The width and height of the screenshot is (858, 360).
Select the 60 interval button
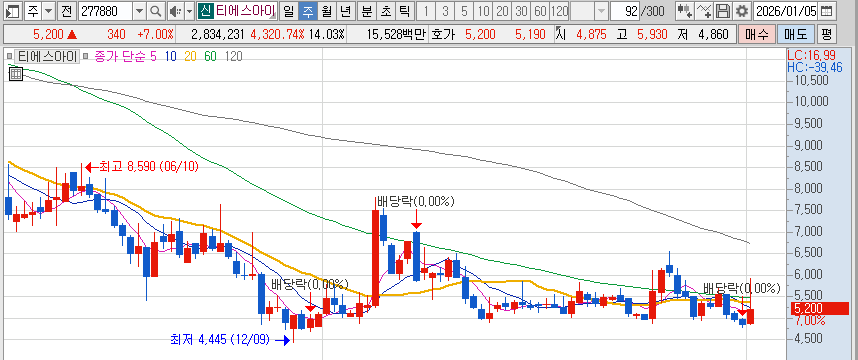click(x=540, y=10)
